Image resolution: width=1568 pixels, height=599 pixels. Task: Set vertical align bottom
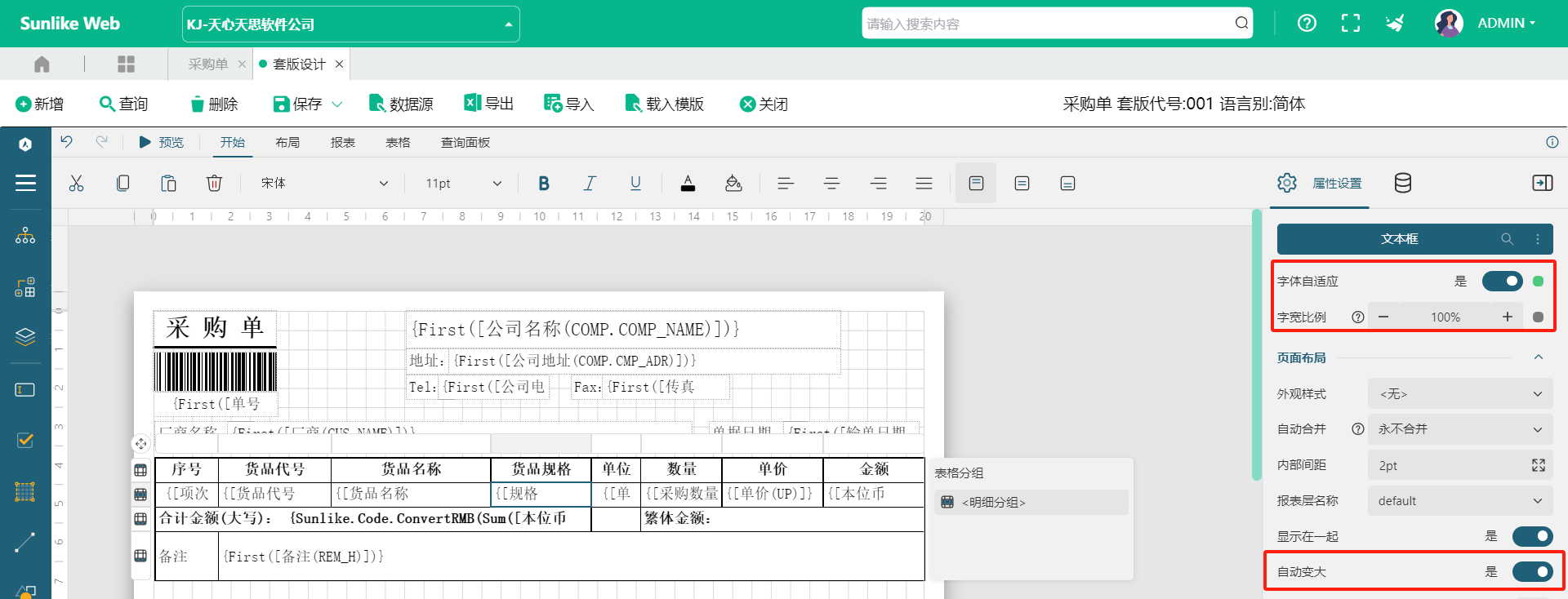click(x=1067, y=184)
